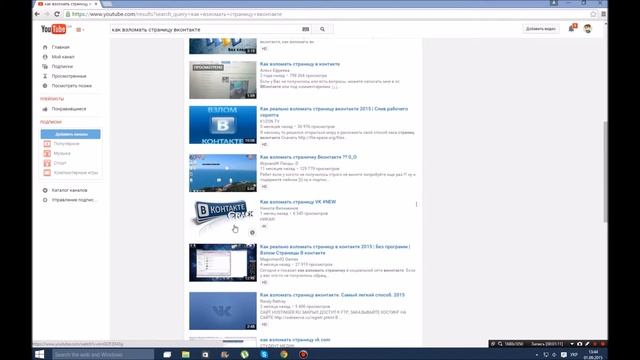
Task: Open 'Посмотреть позже' in sidebar
Action: coord(71,86)
